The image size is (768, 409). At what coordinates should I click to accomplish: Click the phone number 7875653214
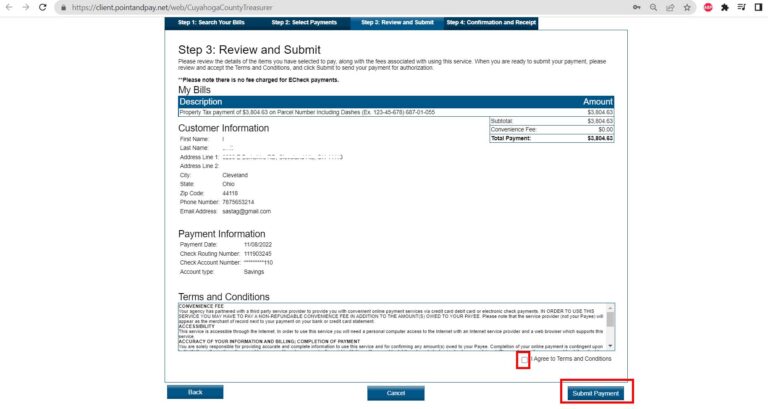[238, 202]
